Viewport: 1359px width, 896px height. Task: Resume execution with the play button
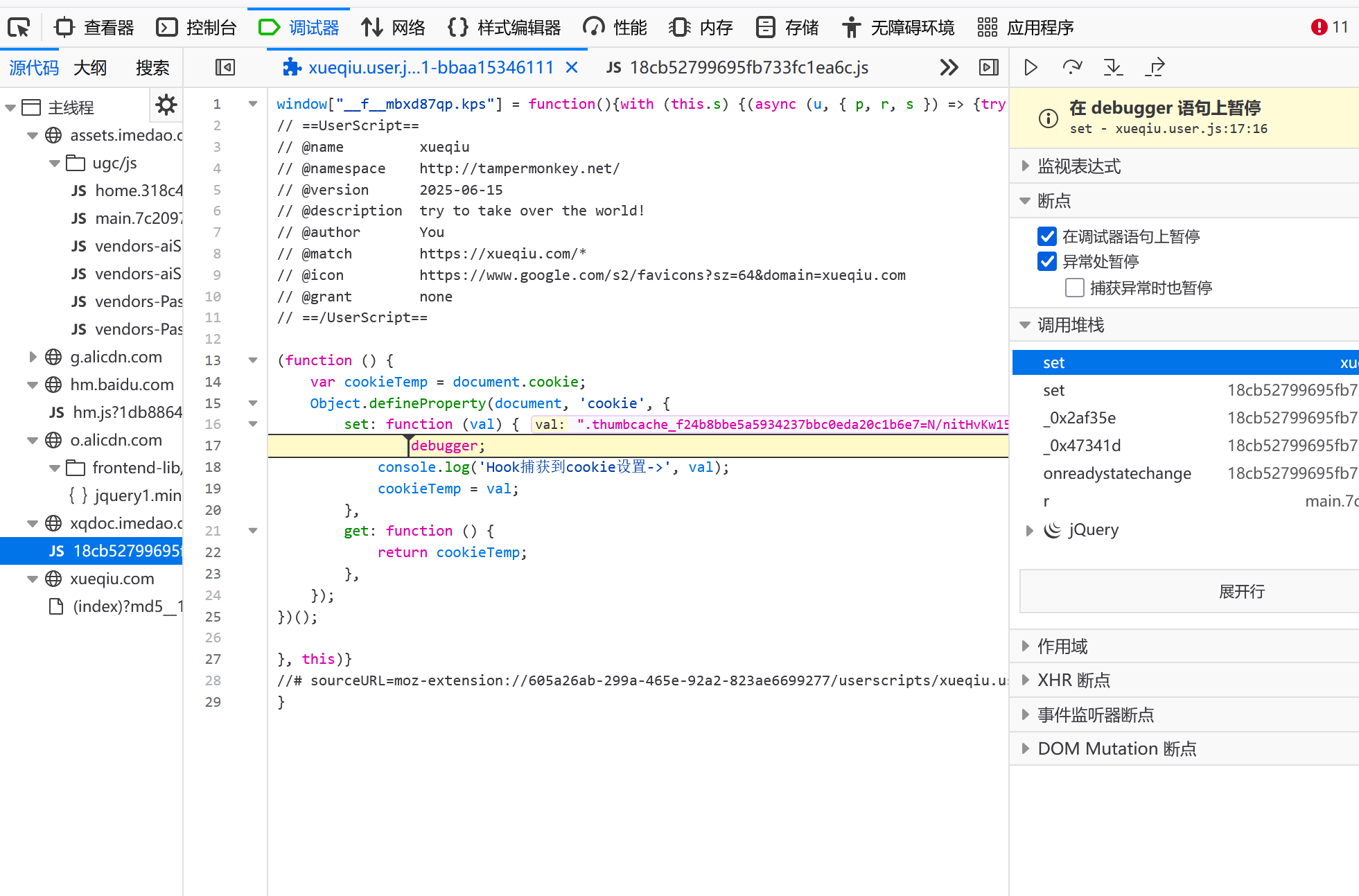click(x=1031, y=67)
